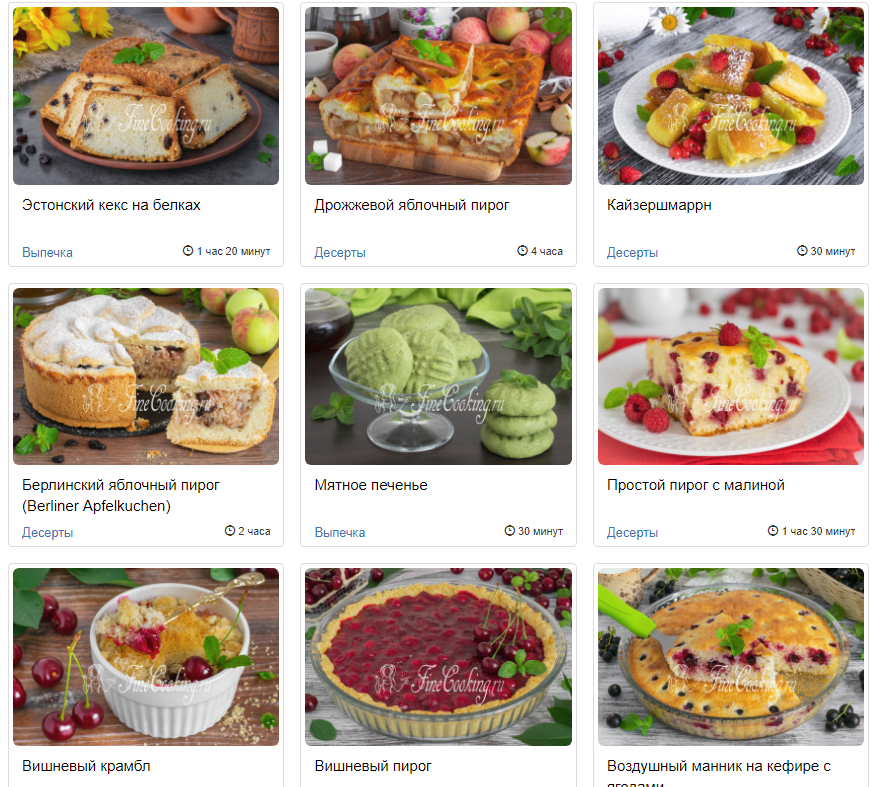Click clock icon beside 1 час 20 минут
873x787 pixels.
coord(188,251)
